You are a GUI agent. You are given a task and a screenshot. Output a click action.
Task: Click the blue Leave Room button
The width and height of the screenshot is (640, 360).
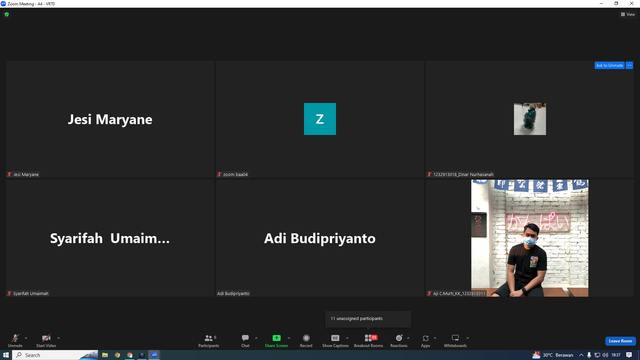pyautogui.click(x=620, y=341)
